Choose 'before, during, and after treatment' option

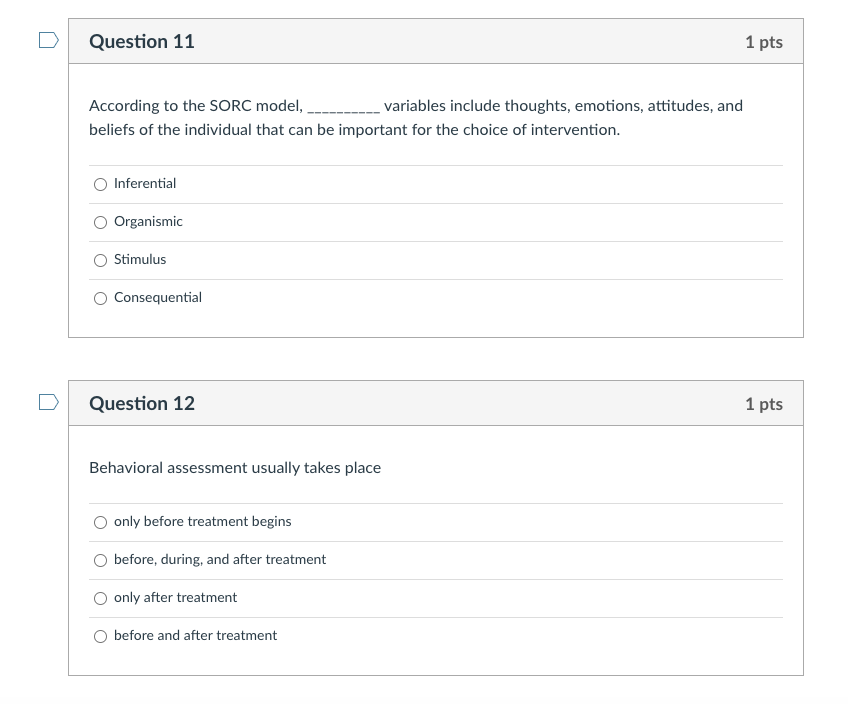point(100,560)
